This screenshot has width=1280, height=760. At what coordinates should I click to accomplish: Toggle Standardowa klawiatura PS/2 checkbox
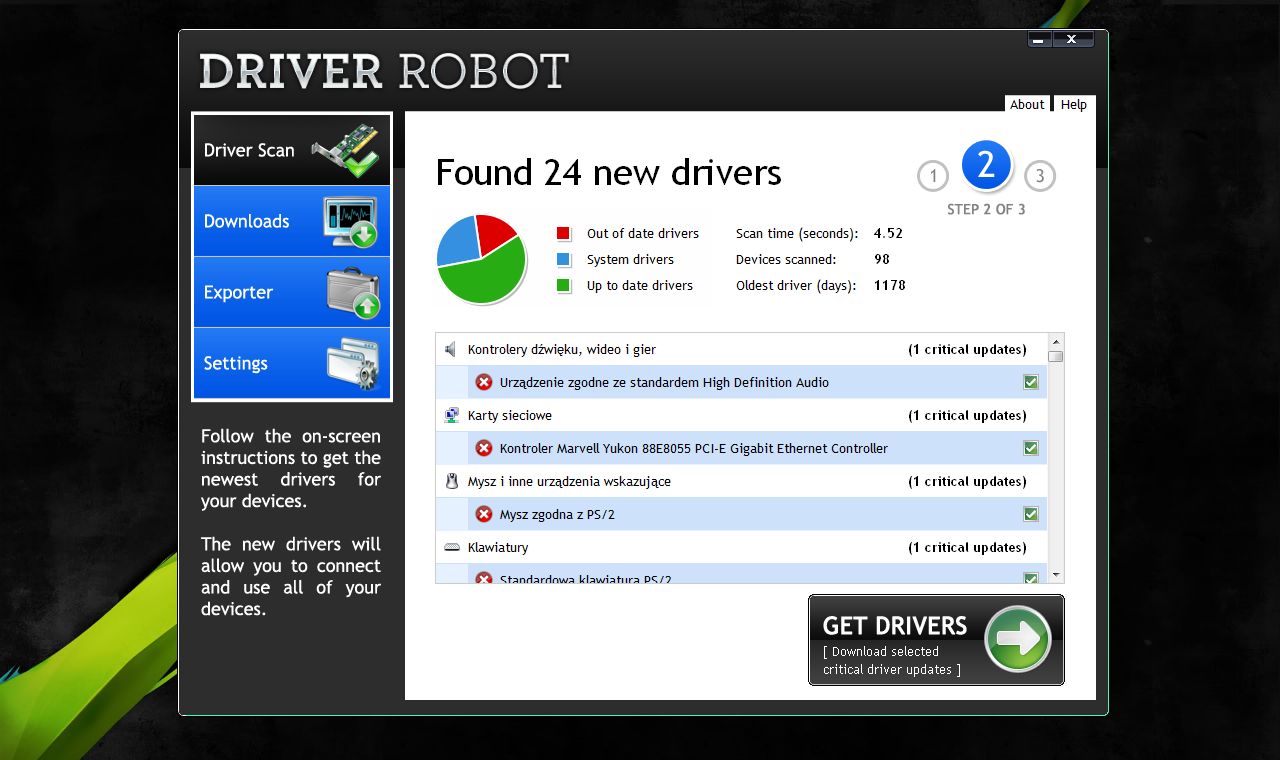pos(1031,578)
